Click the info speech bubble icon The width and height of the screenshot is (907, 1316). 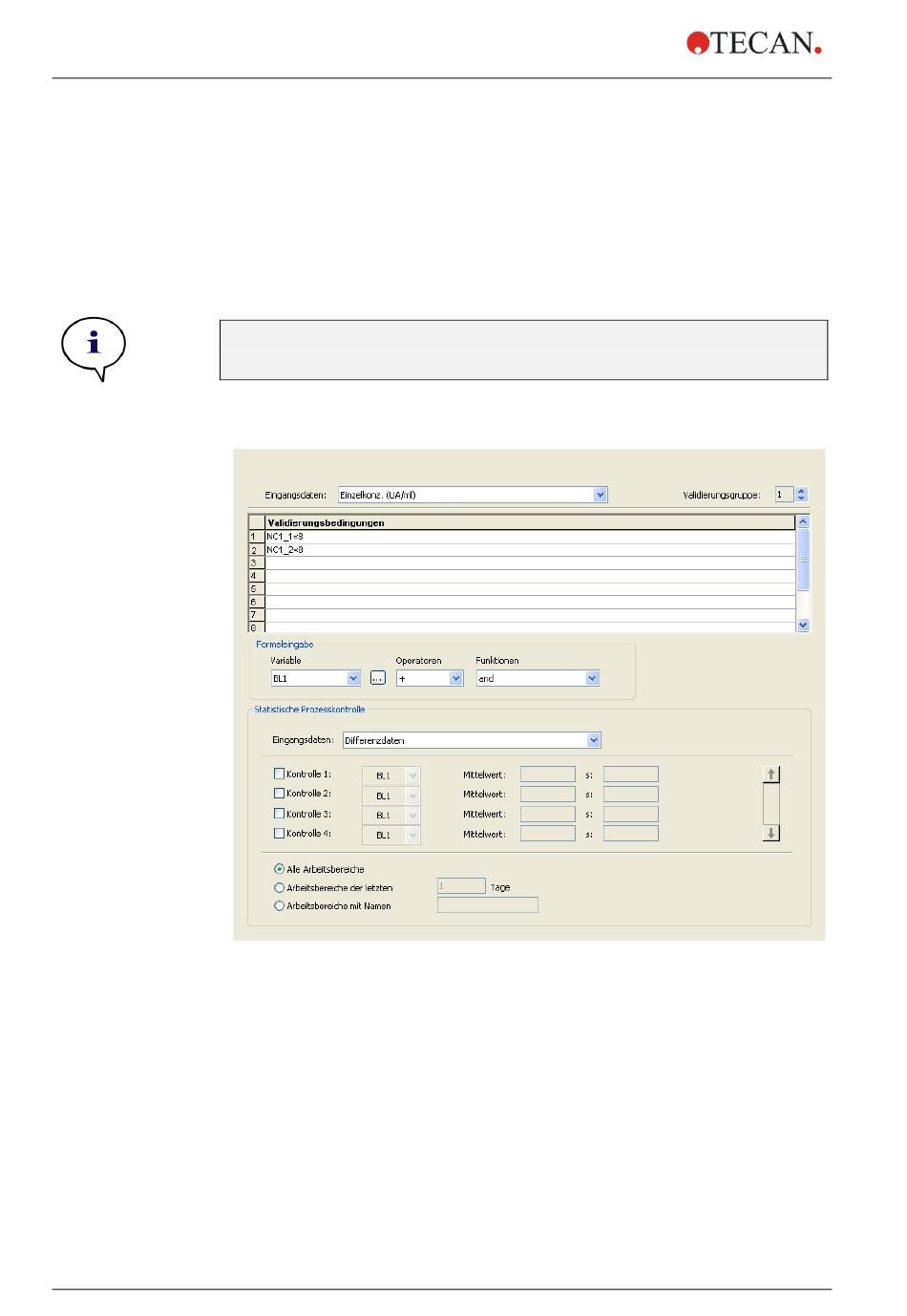coord(94,348)
